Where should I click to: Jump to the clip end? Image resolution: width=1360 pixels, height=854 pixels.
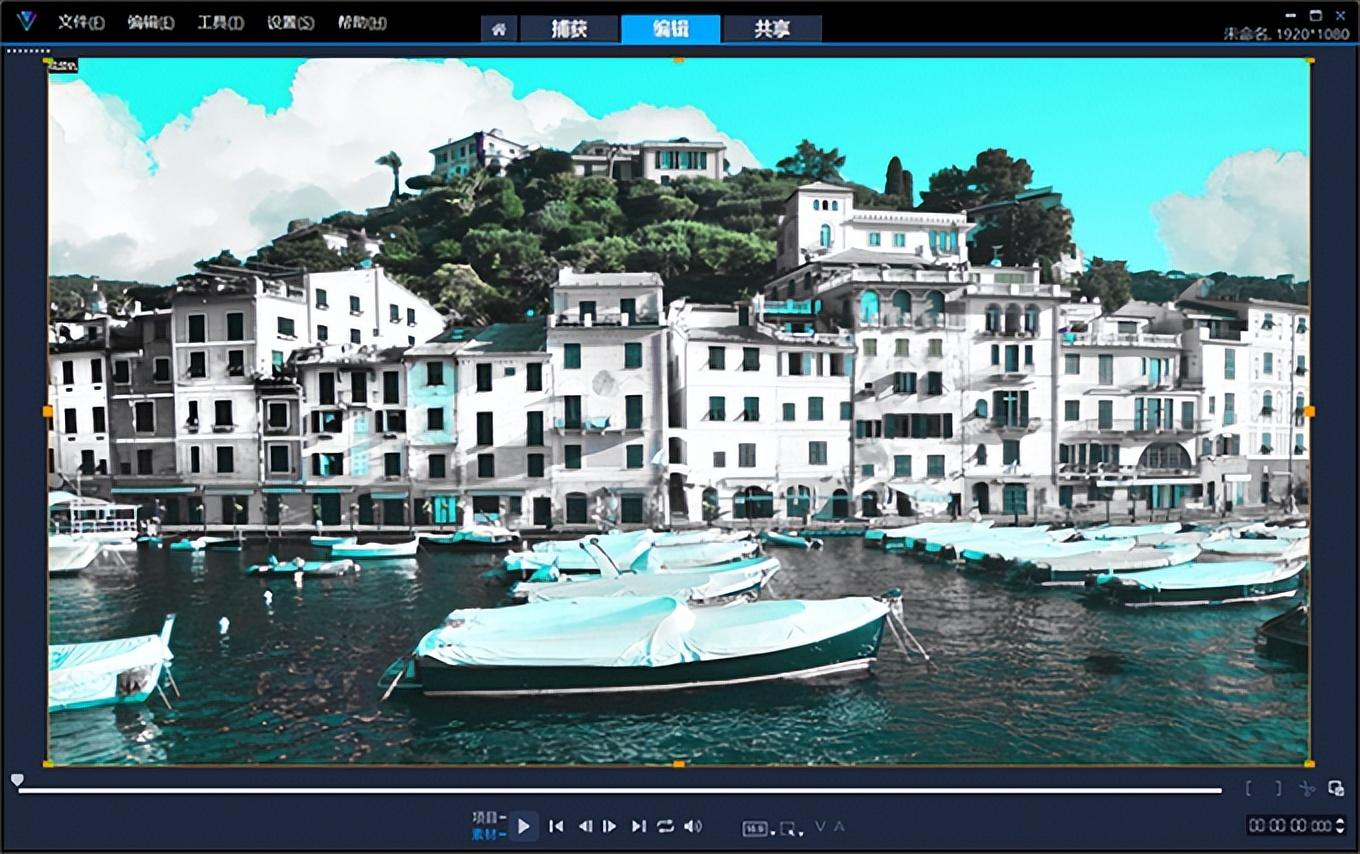[638, 826]
